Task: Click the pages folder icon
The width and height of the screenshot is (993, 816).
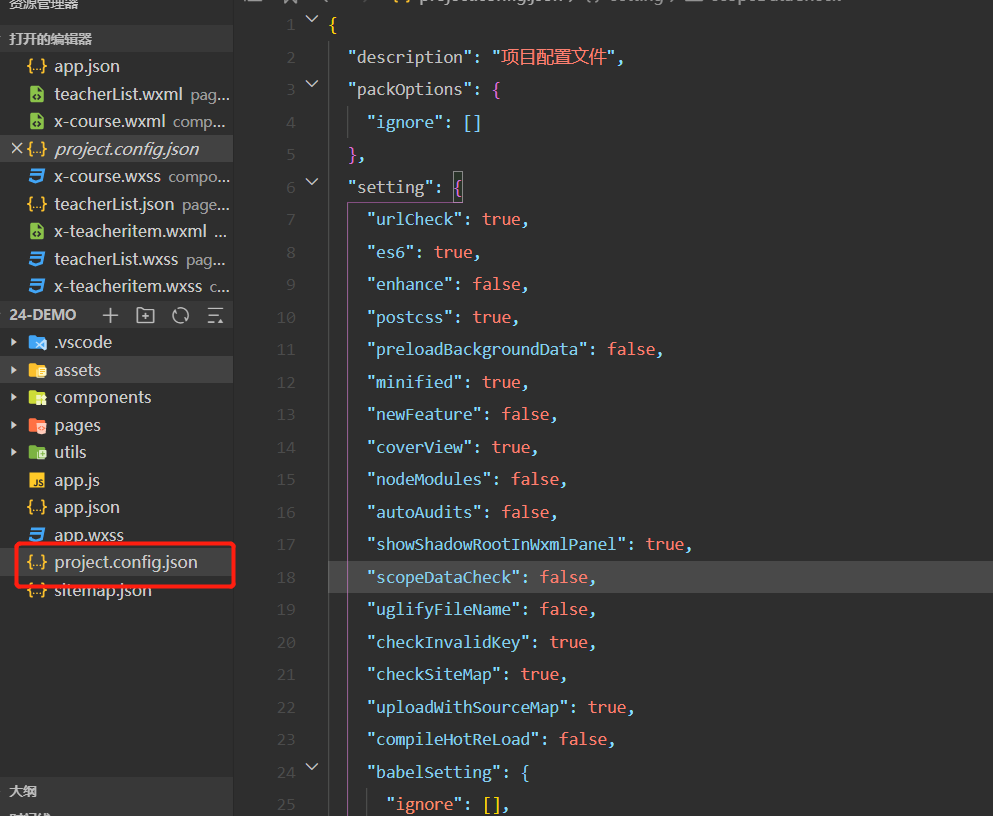Action: tap(38, 425)
